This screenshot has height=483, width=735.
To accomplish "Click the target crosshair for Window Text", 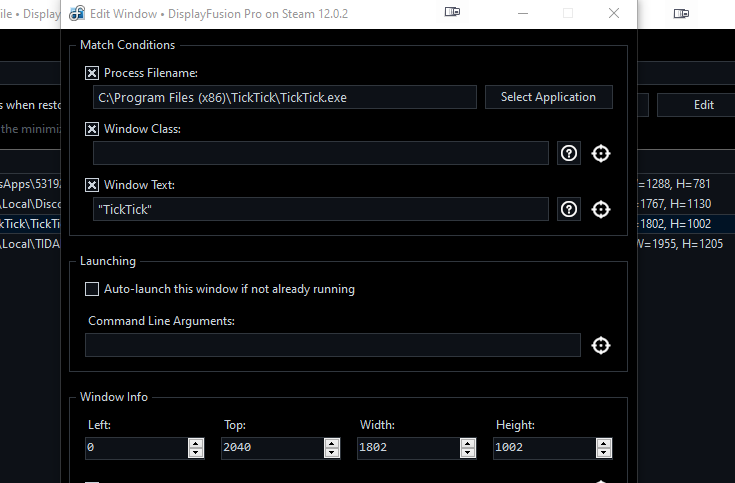I will (601, 209).
